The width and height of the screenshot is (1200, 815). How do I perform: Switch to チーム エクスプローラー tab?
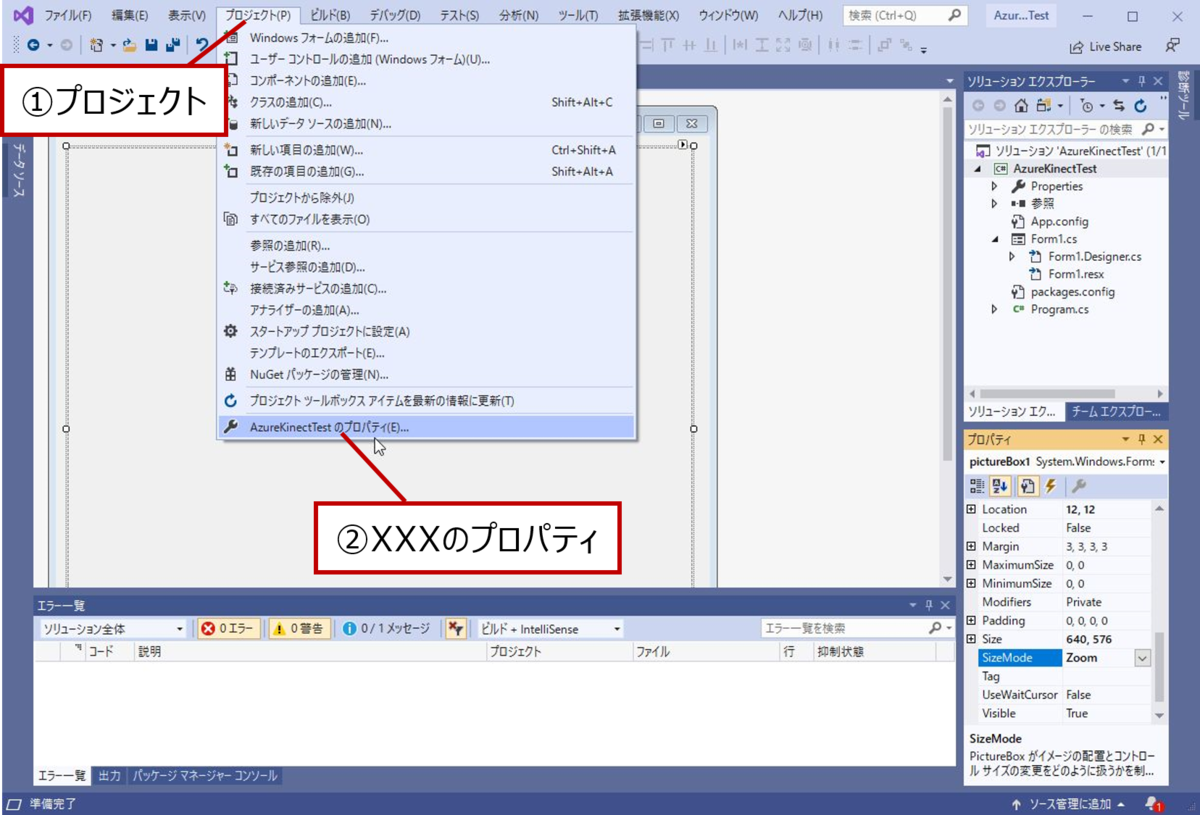(1116, 411)
